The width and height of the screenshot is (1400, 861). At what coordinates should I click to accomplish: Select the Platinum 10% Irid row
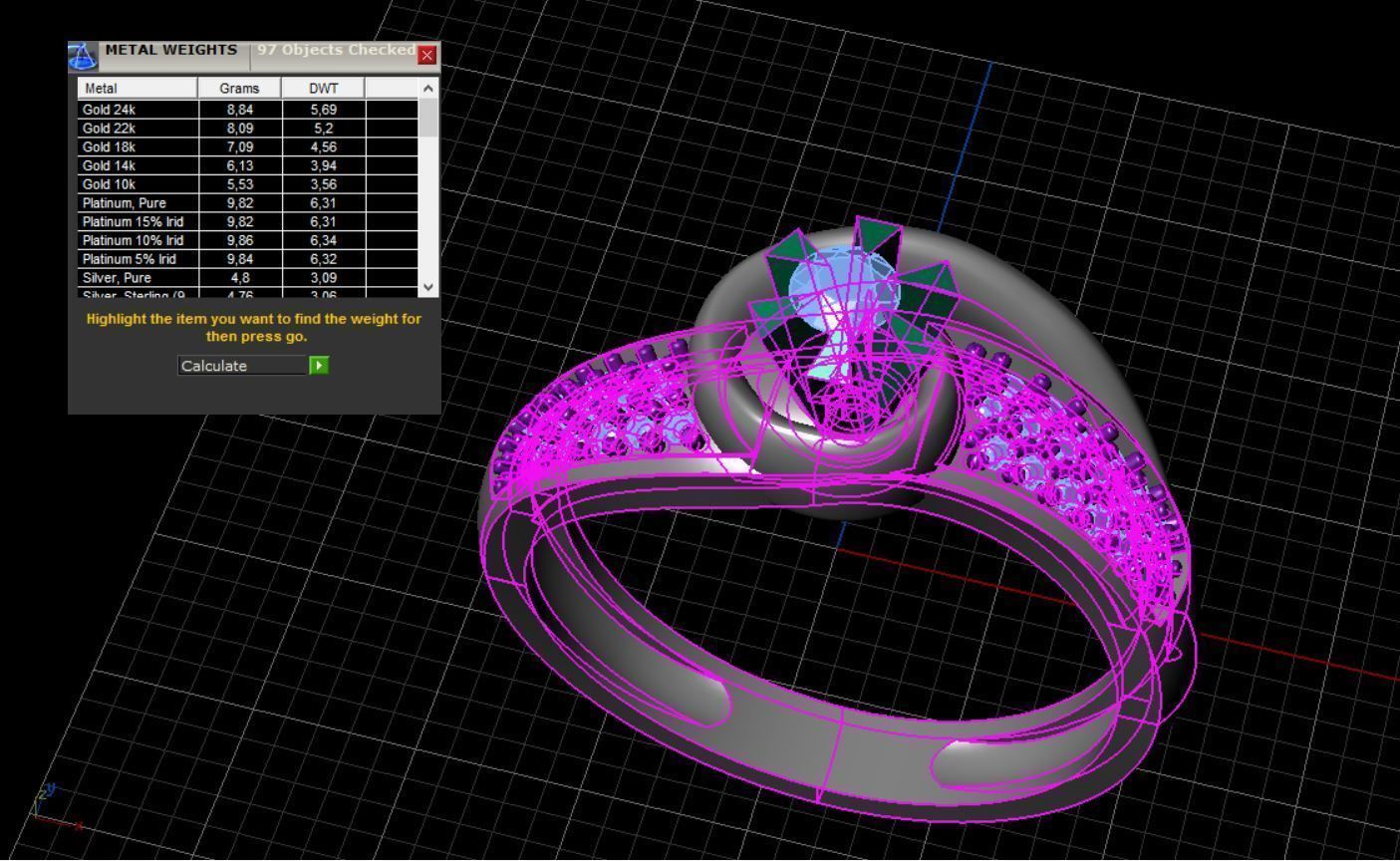(x=248, y=240)
